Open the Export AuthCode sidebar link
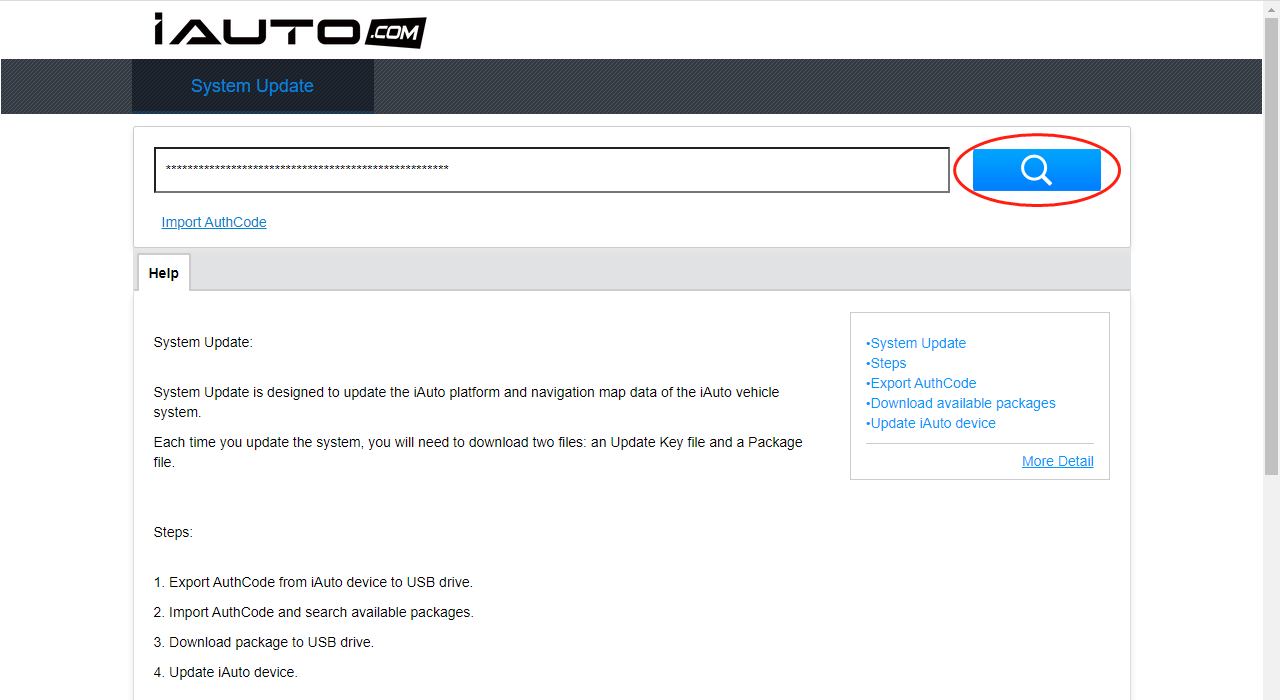1280x700 pixels. [x=921, y=383]
